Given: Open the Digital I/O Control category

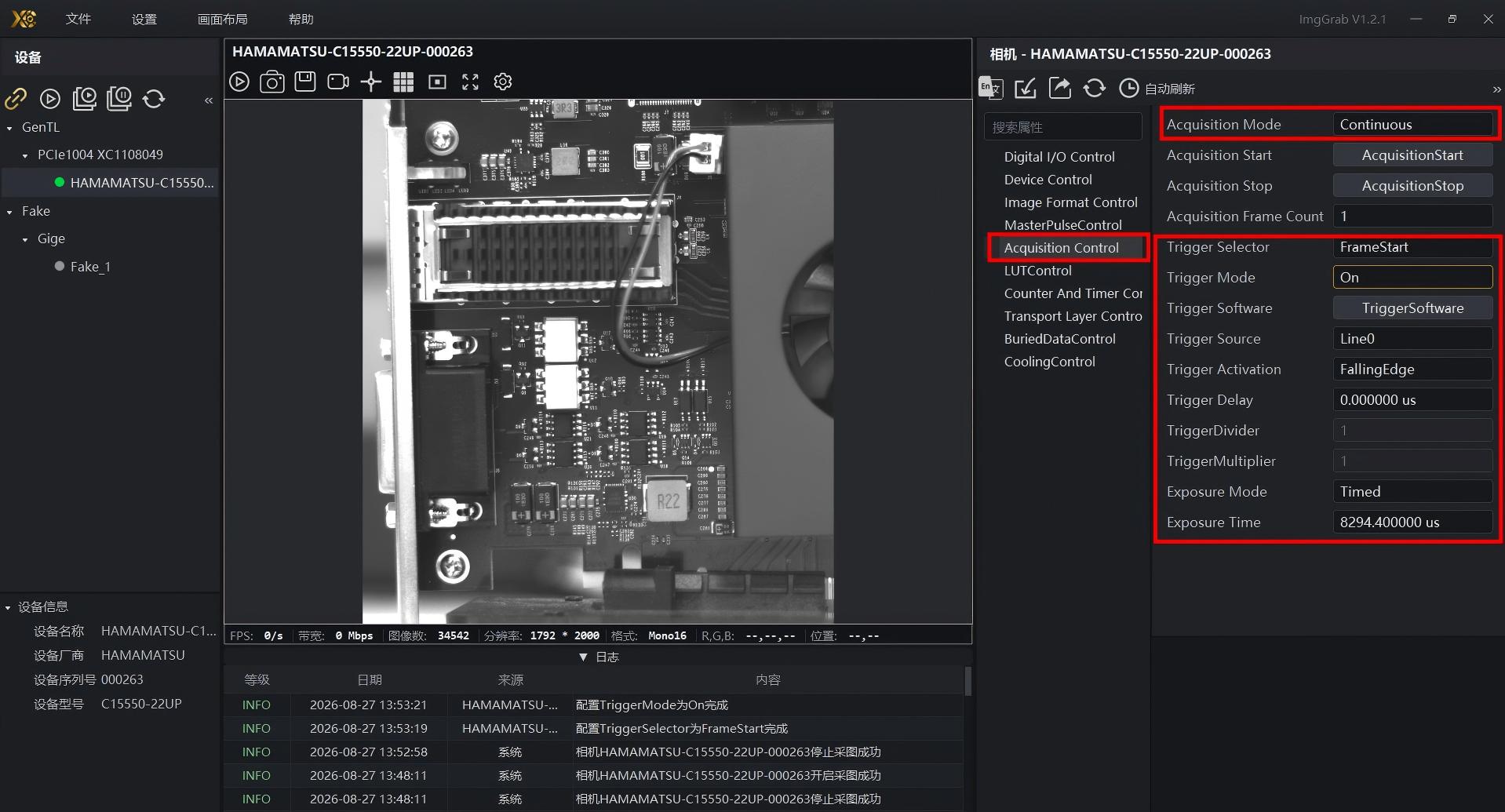Looking at the screenshot, I should tap(1059, 157).
